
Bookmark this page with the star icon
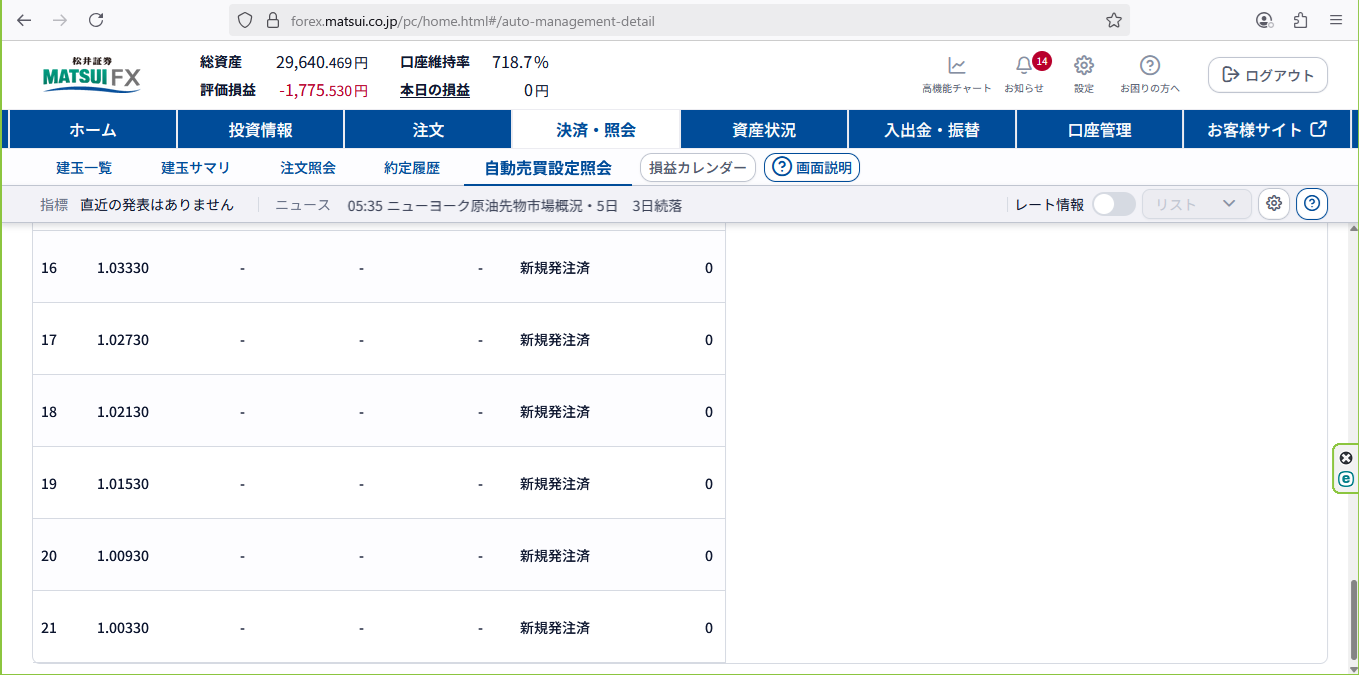1114,20
